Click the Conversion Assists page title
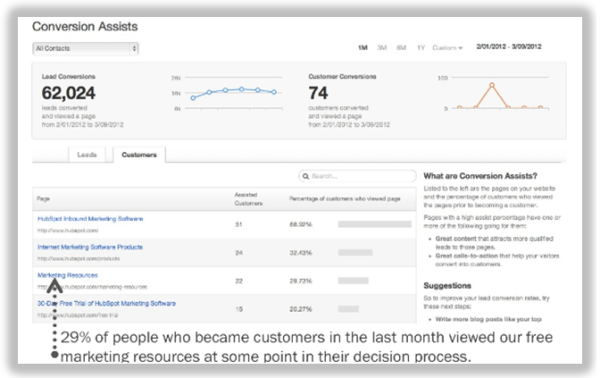600x378 pixels. pyautogui.click(x=85, y=26)
